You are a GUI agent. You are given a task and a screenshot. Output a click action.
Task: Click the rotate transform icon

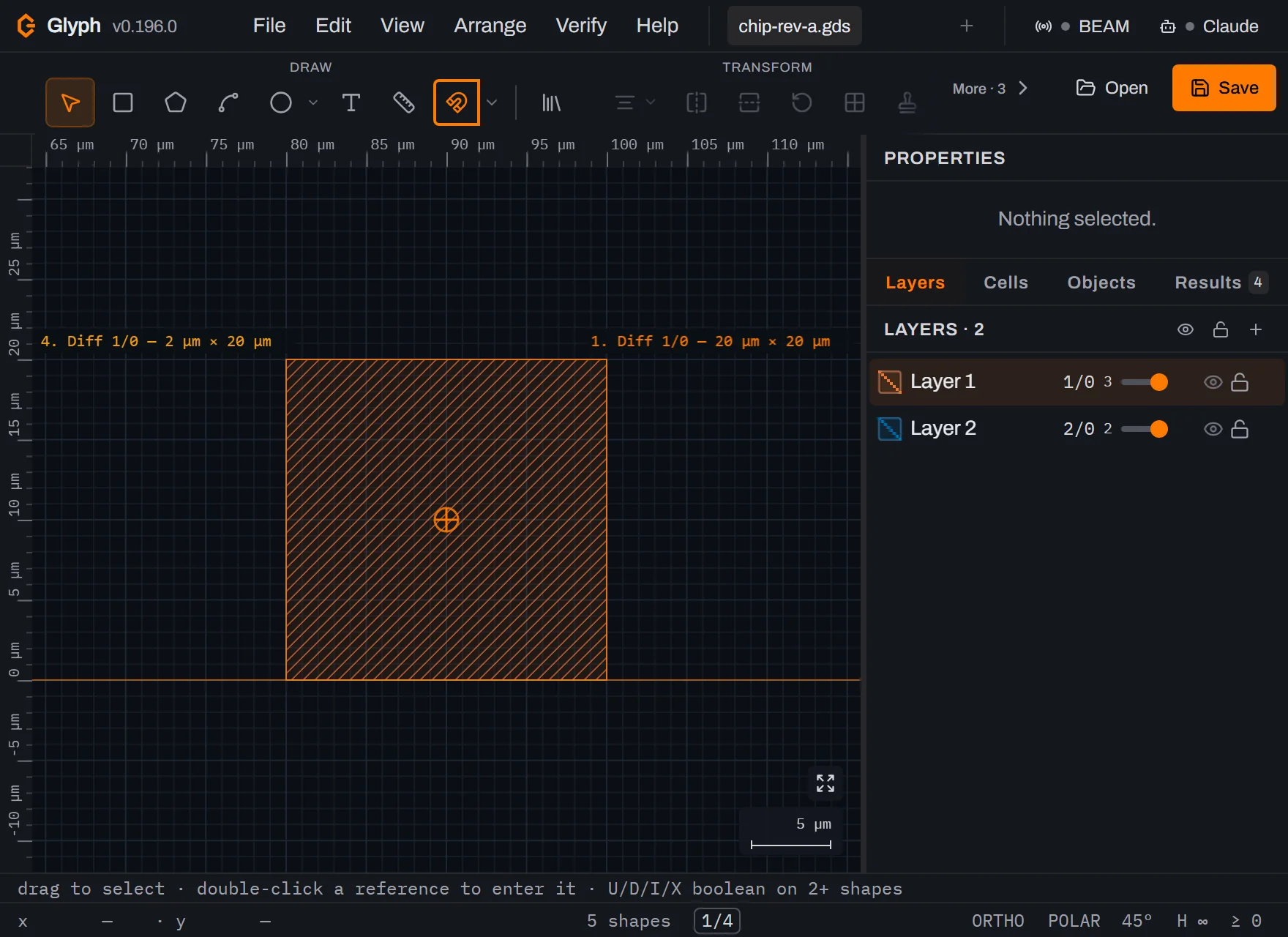point(802,102)
